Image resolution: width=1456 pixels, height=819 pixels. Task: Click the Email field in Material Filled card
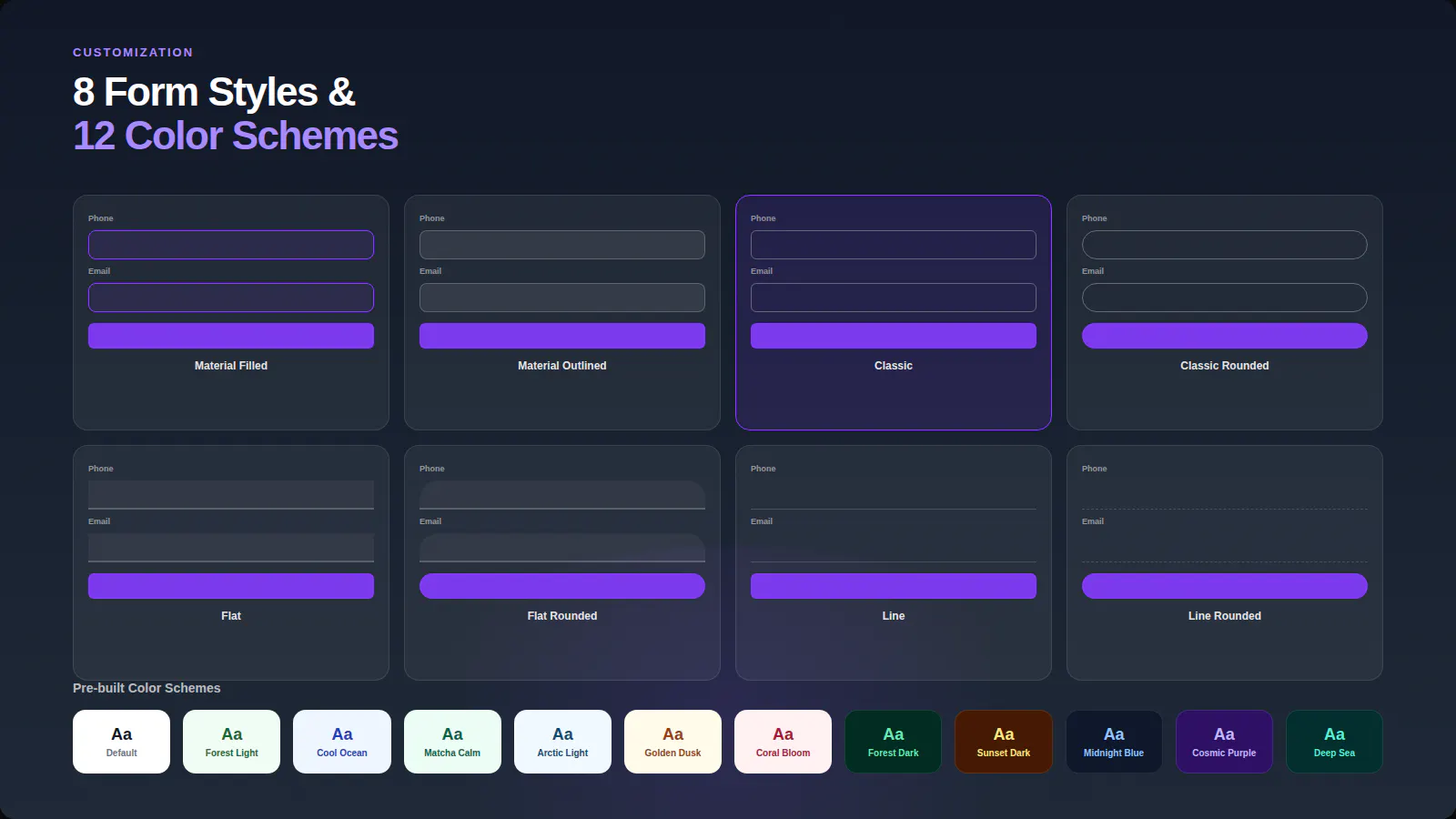click(231, 298)
